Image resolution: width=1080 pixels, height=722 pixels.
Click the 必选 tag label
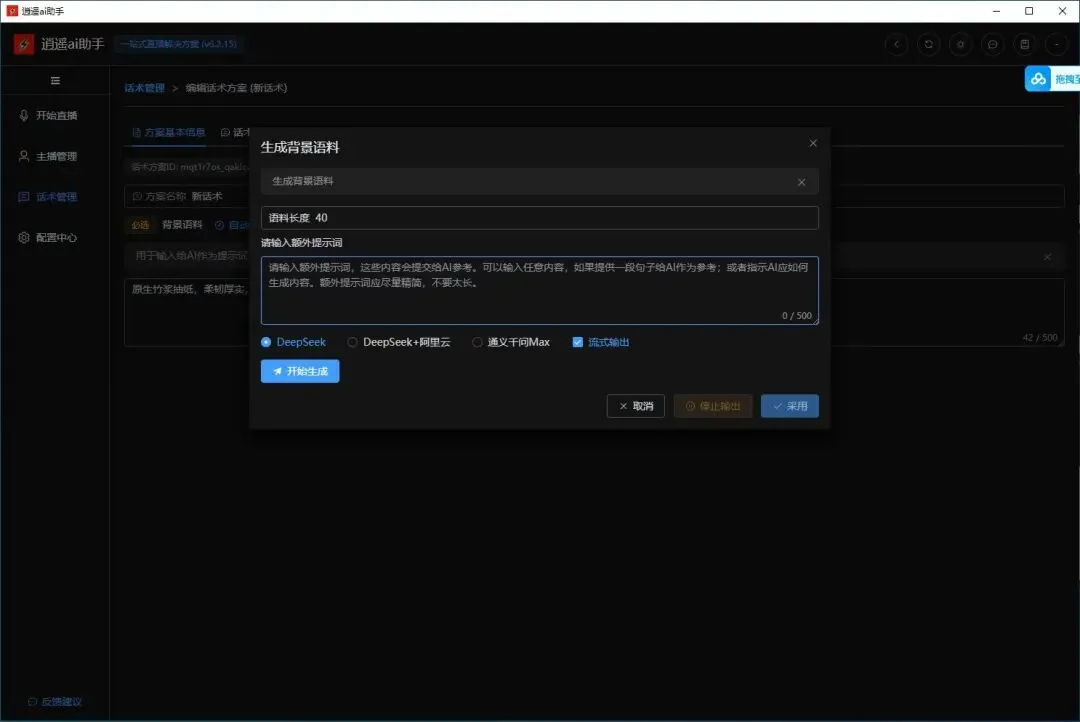pyautogui.click(x=140, y=225)
